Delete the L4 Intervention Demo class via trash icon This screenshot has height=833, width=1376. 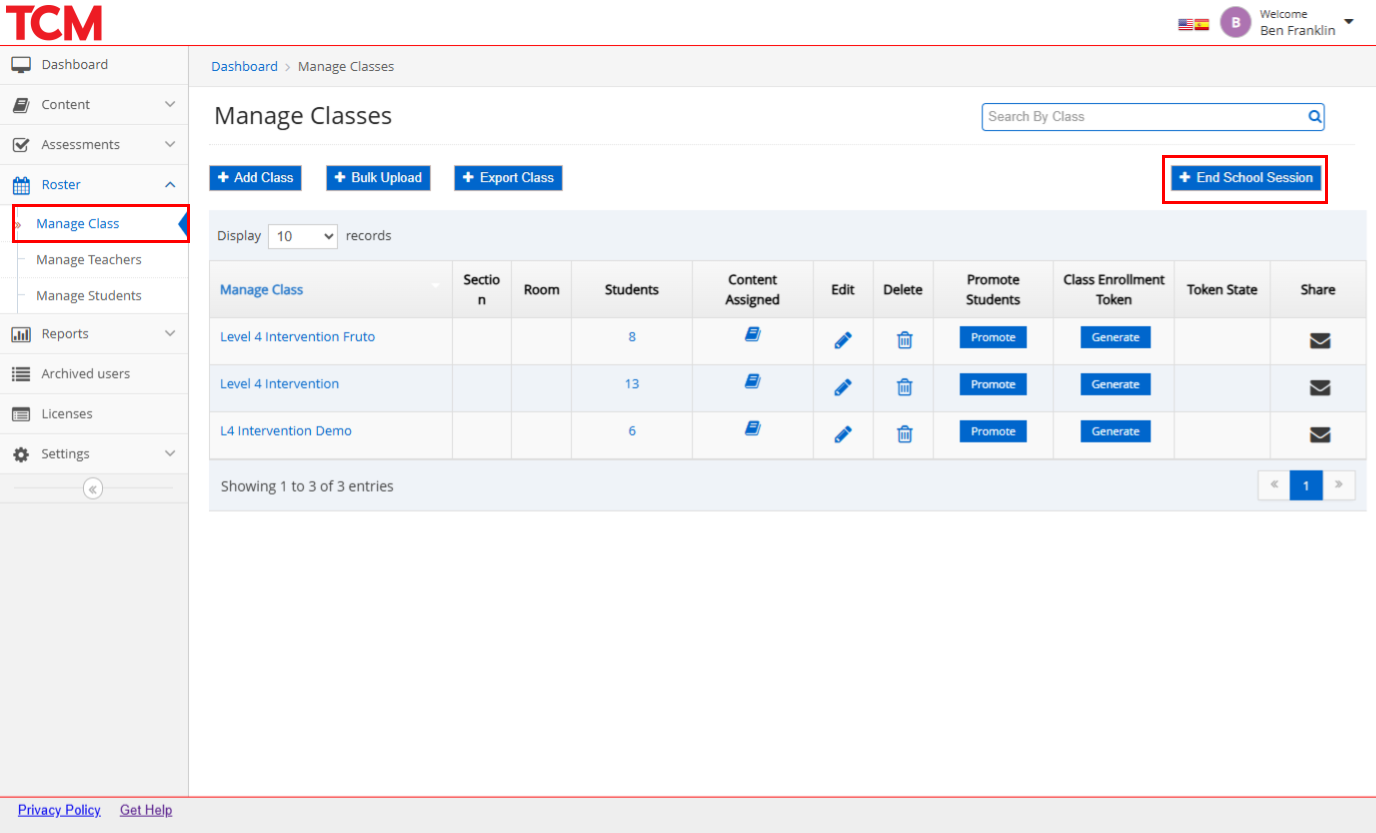904,434
